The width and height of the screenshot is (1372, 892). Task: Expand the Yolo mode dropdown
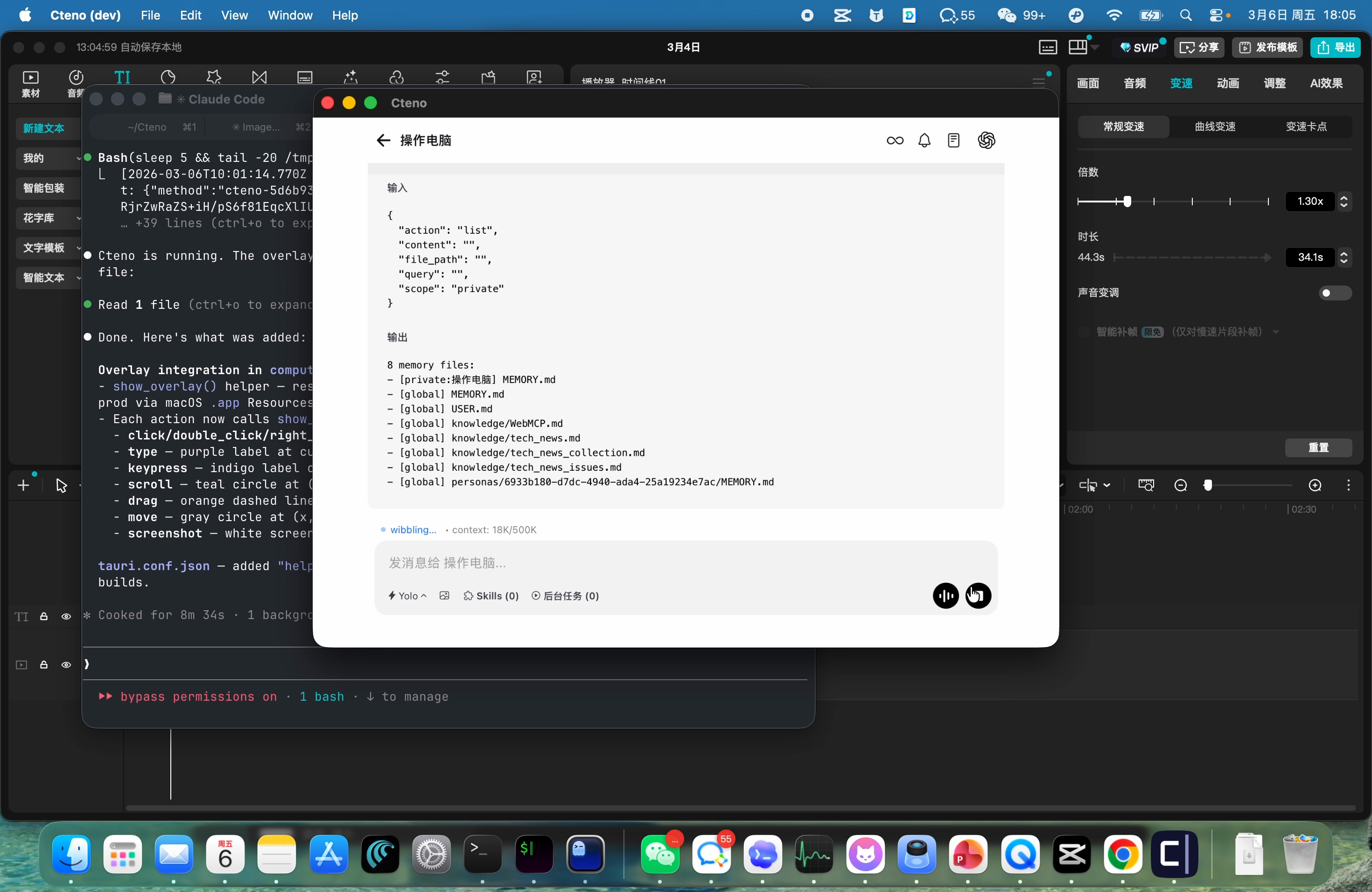click(x=407, y=595)
